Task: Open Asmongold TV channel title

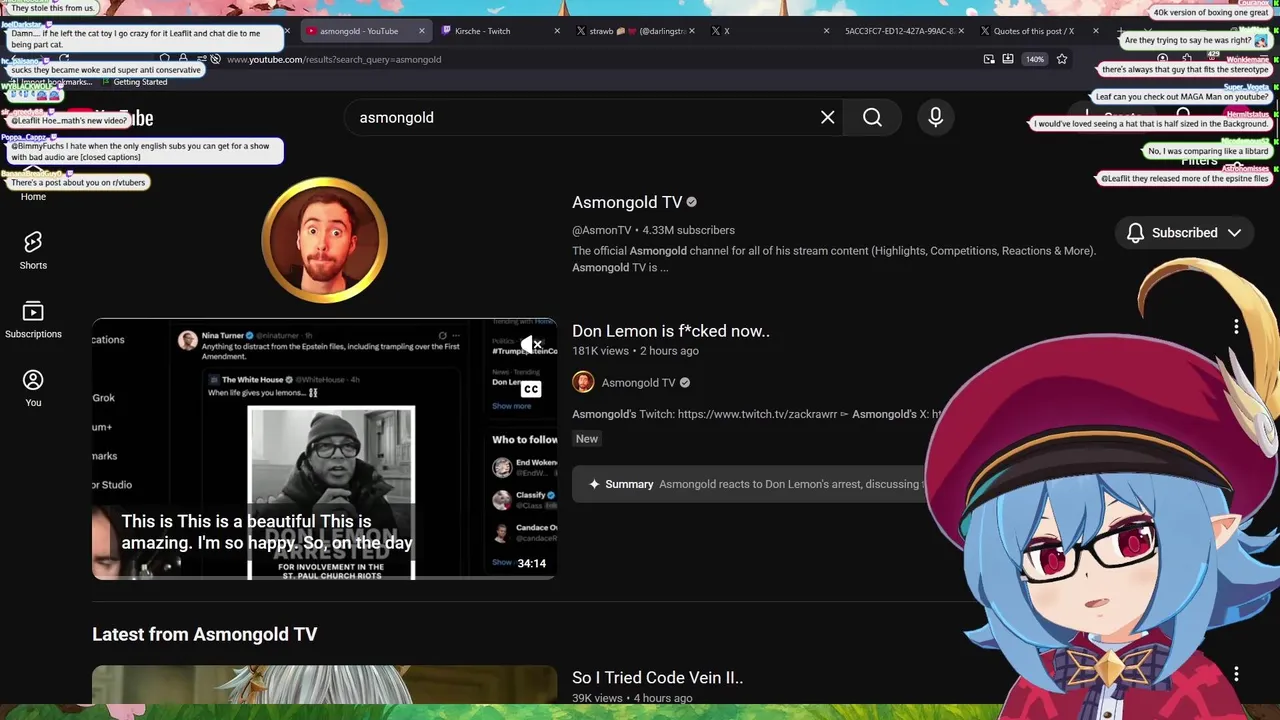Action: (x=627, y=202)
